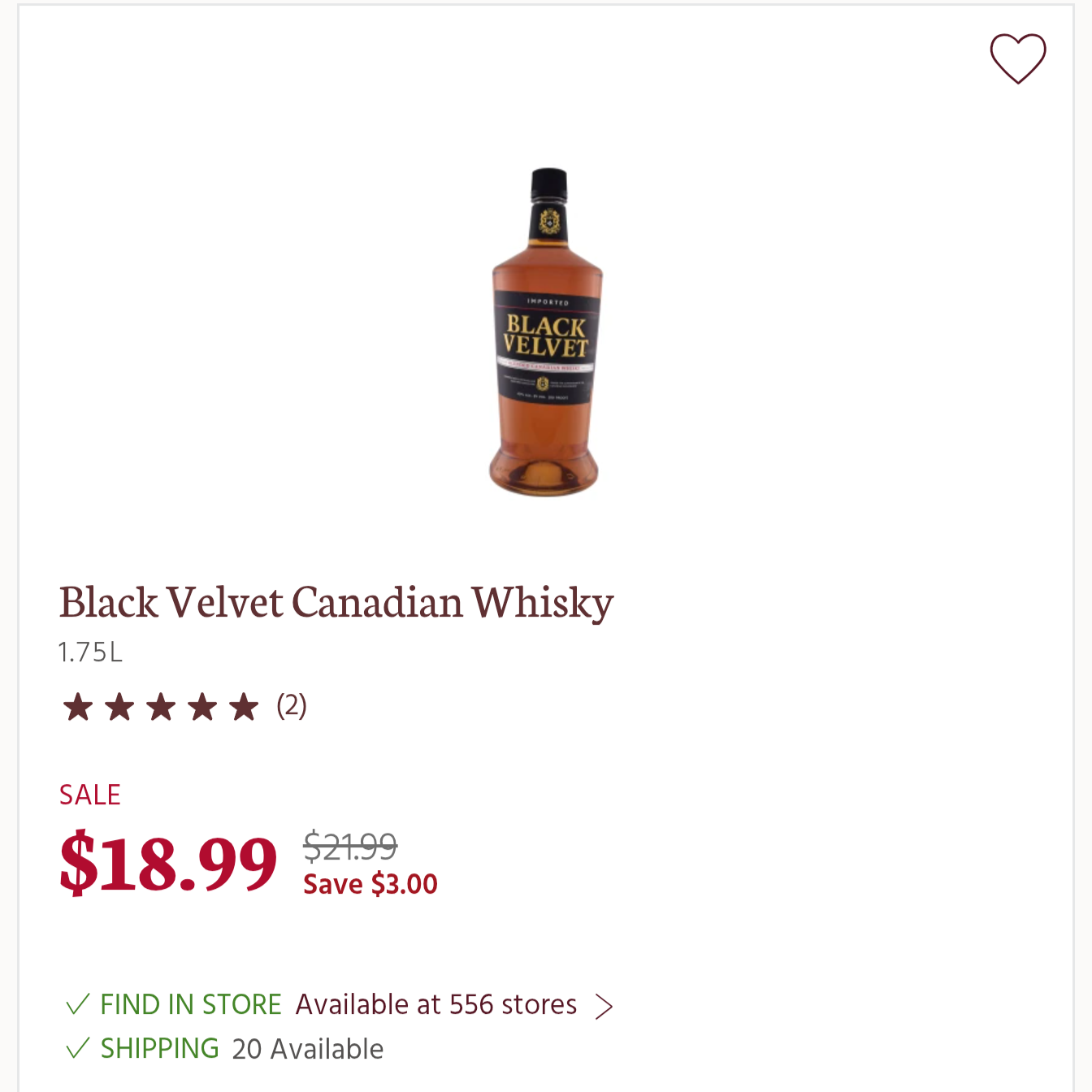Click the $18.99 sale price
The width and height of the screenshot is (1092, 1092).
168,862
